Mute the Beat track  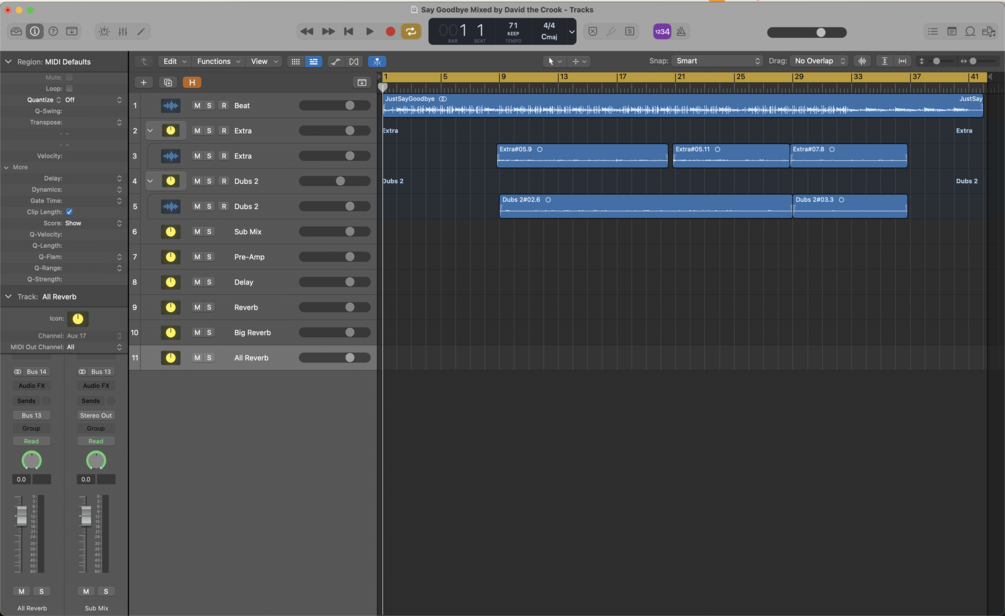[x=197, y=106]
